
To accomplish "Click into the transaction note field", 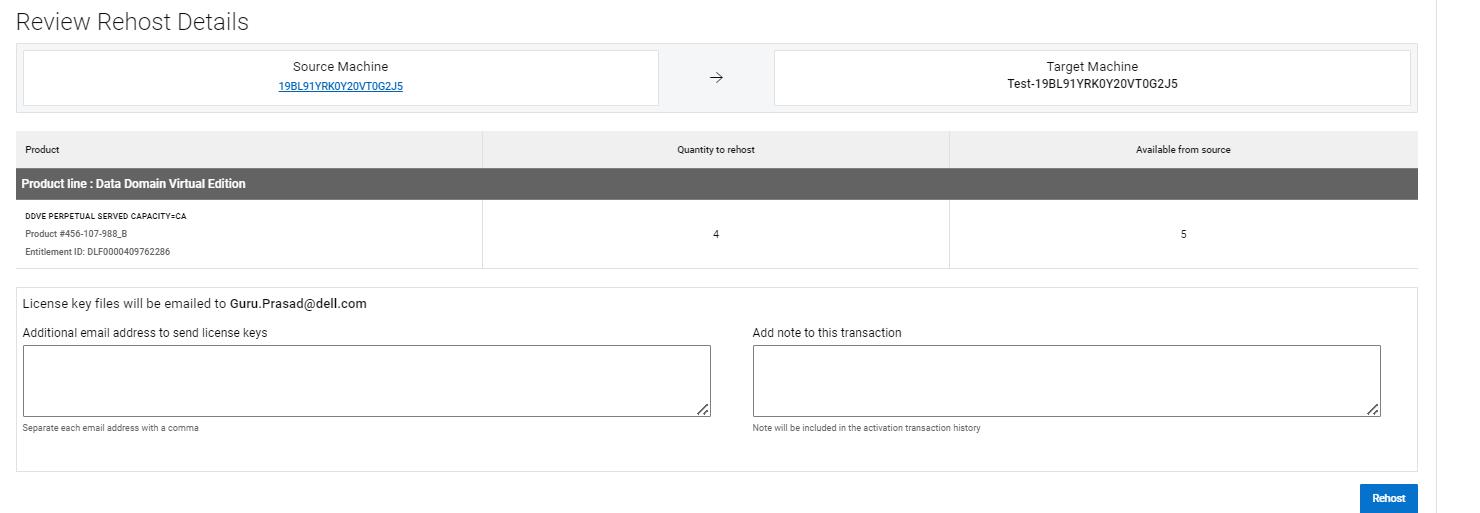I will tap(1066, 380).
